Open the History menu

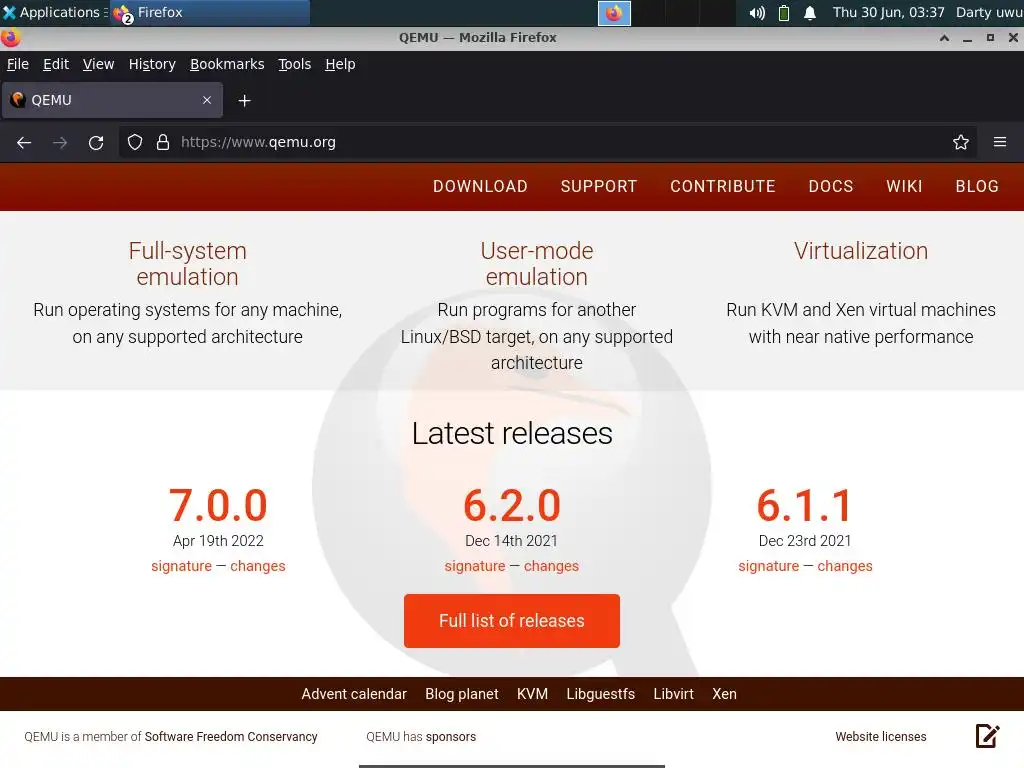(x=152, y=64)
